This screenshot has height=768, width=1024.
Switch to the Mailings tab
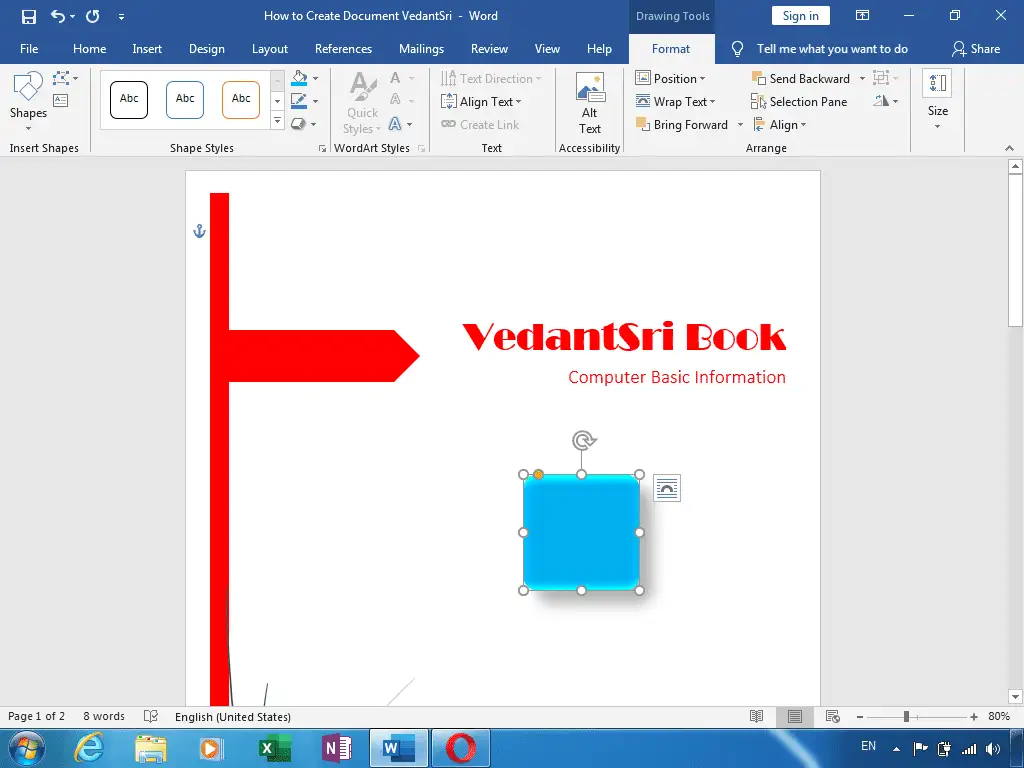(x=421, y=49)
